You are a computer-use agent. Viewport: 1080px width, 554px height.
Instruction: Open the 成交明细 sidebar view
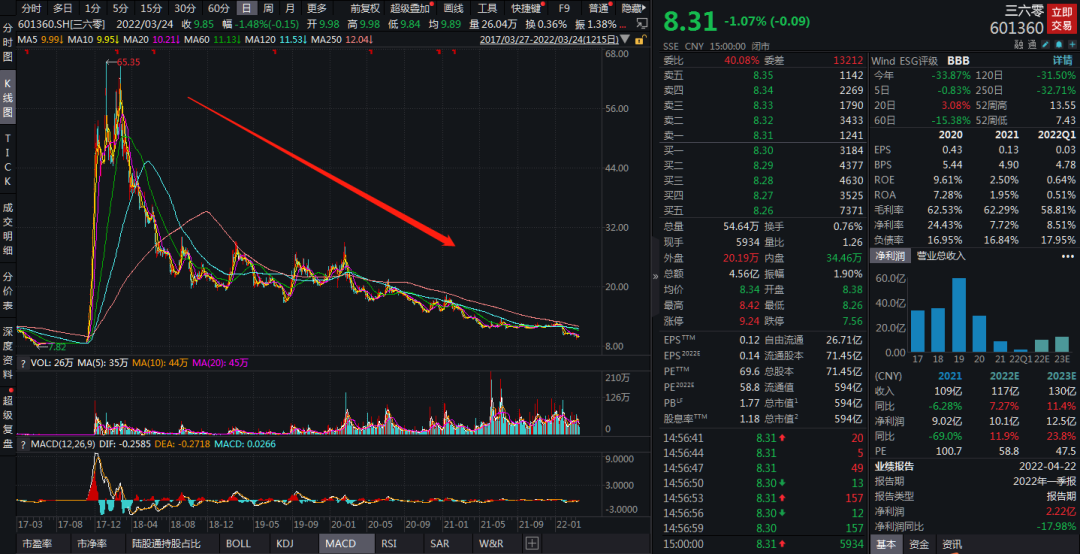8,228
